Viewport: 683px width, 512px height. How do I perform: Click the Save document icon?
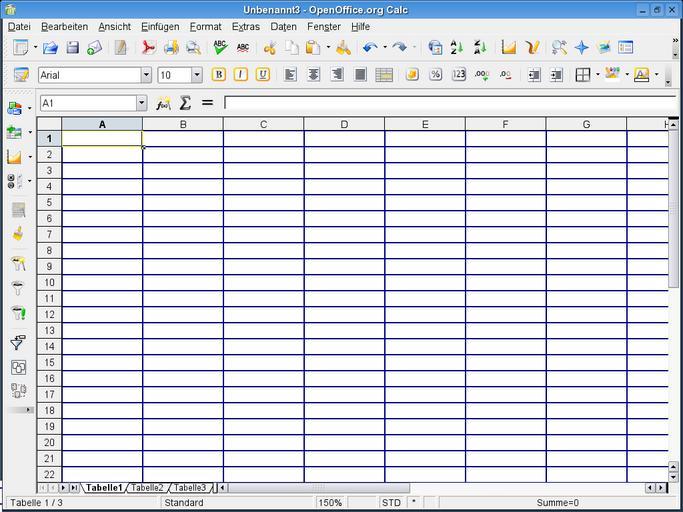[x=72, y=47]
